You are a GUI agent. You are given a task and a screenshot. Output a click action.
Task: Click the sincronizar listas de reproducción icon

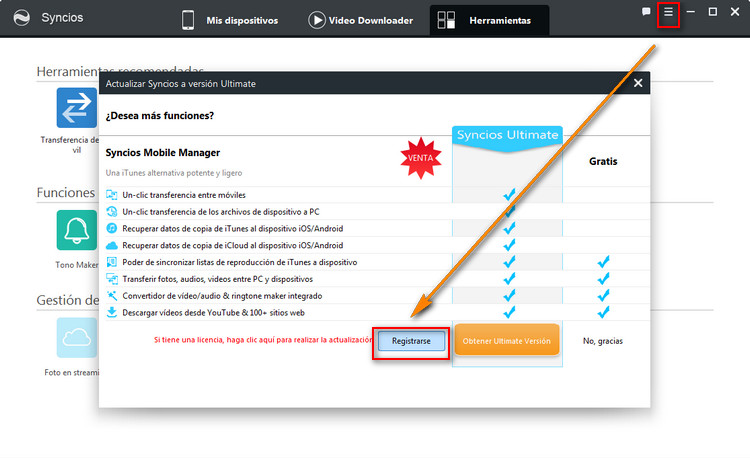pos(111,262)
